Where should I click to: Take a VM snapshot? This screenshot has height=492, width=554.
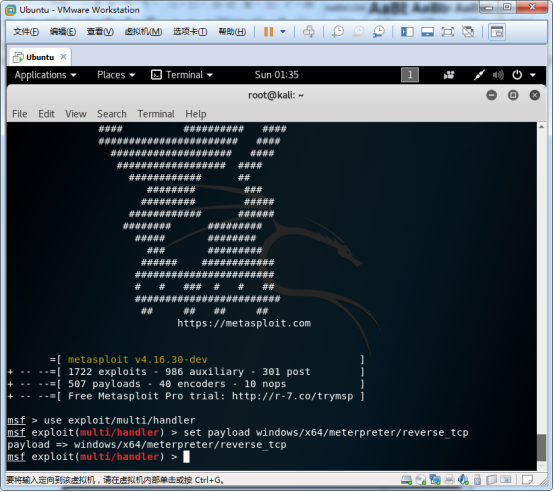point(338,32)
